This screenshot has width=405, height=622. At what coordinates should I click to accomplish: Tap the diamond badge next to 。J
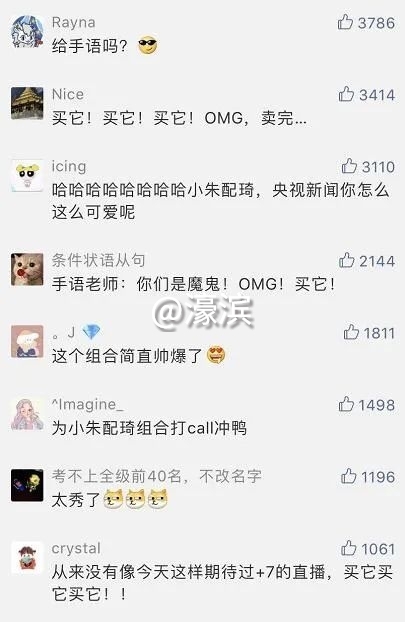[91, 332]
